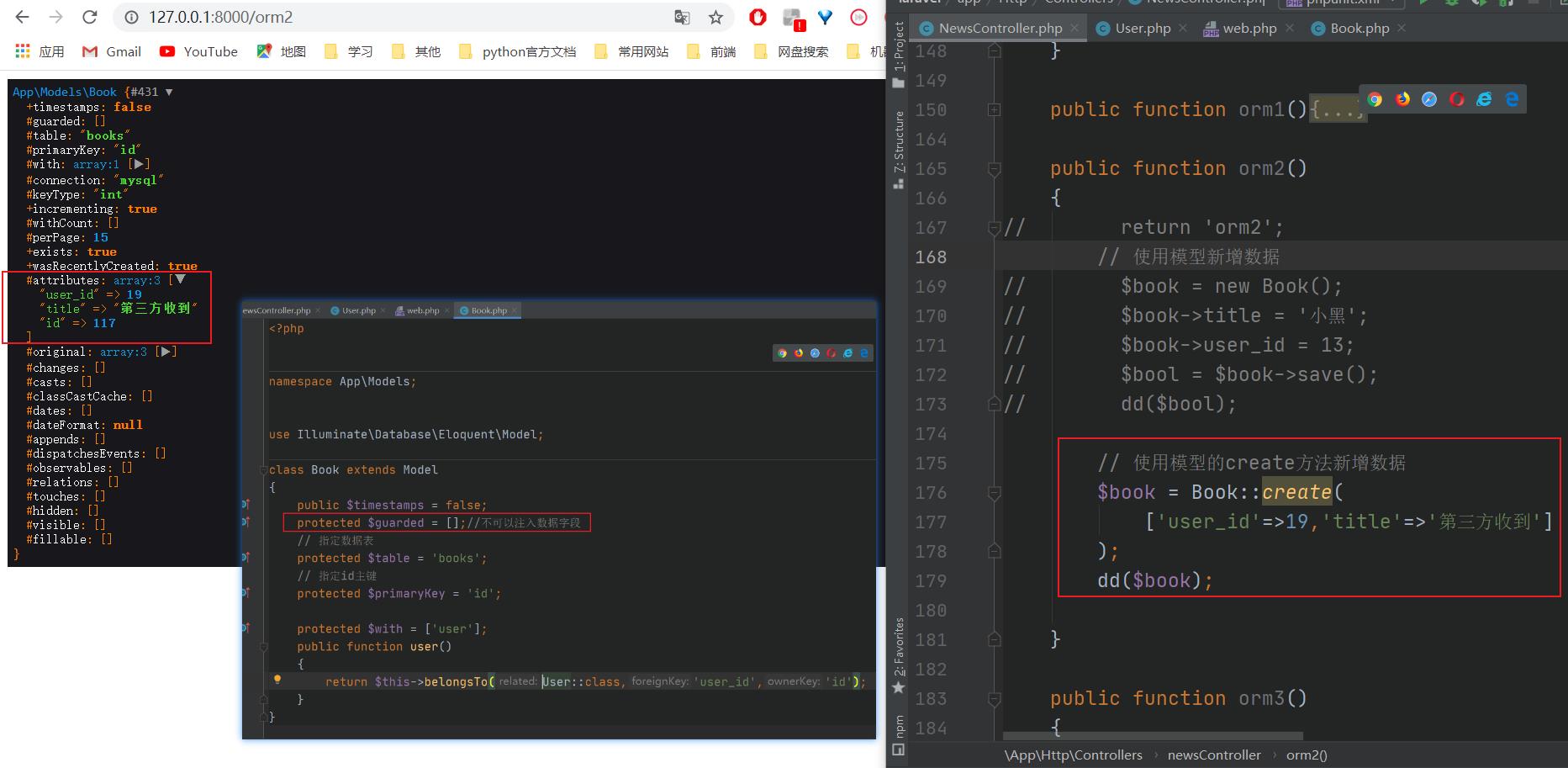Go forward in Chrome
Viewport: 1568px width, 768px height.
point(56,17)
